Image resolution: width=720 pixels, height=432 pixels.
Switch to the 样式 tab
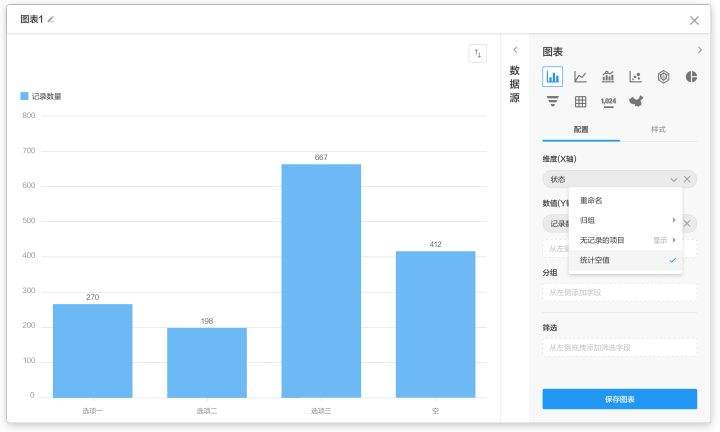click(658, 130)
